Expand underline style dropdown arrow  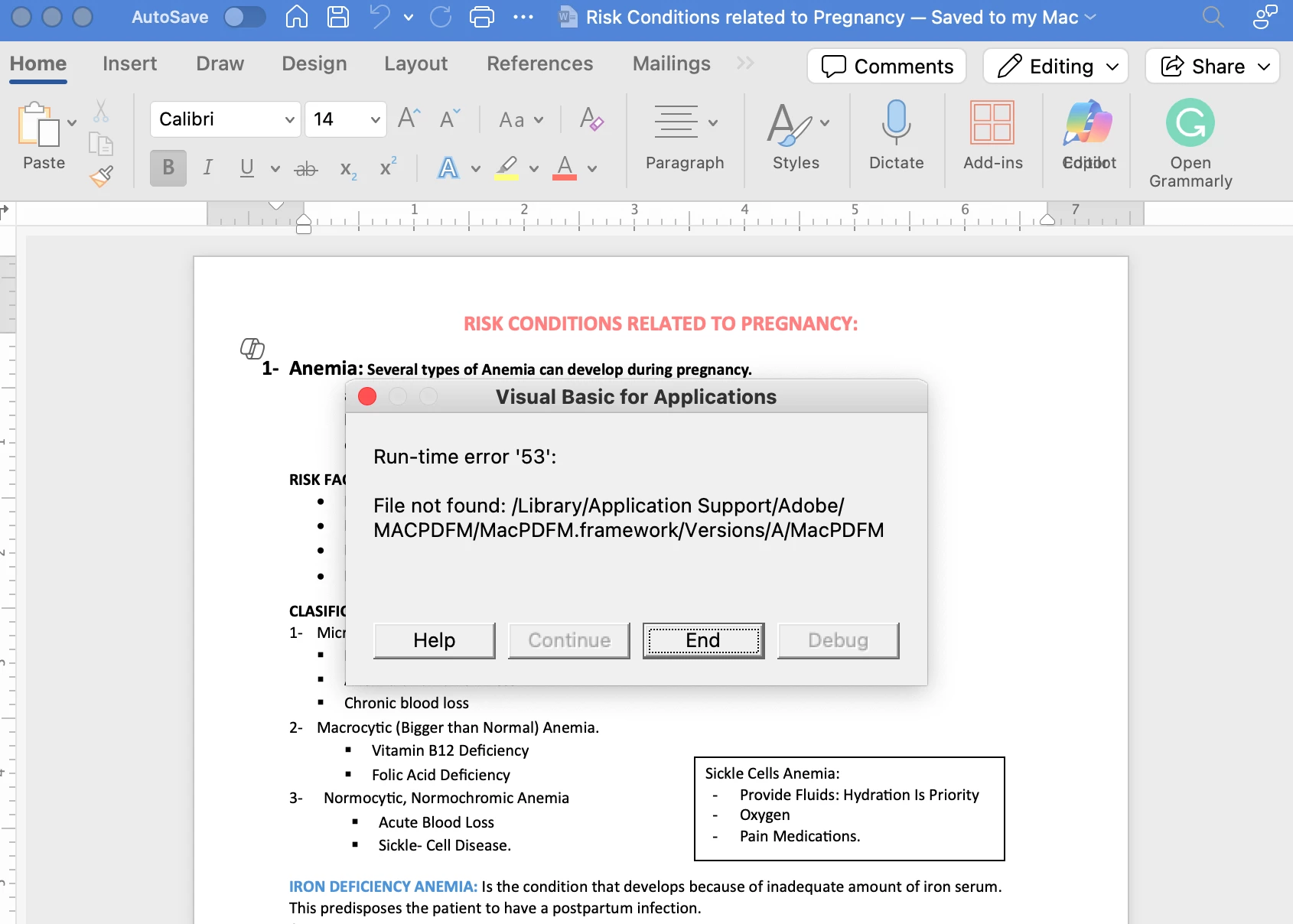point(275,169)
